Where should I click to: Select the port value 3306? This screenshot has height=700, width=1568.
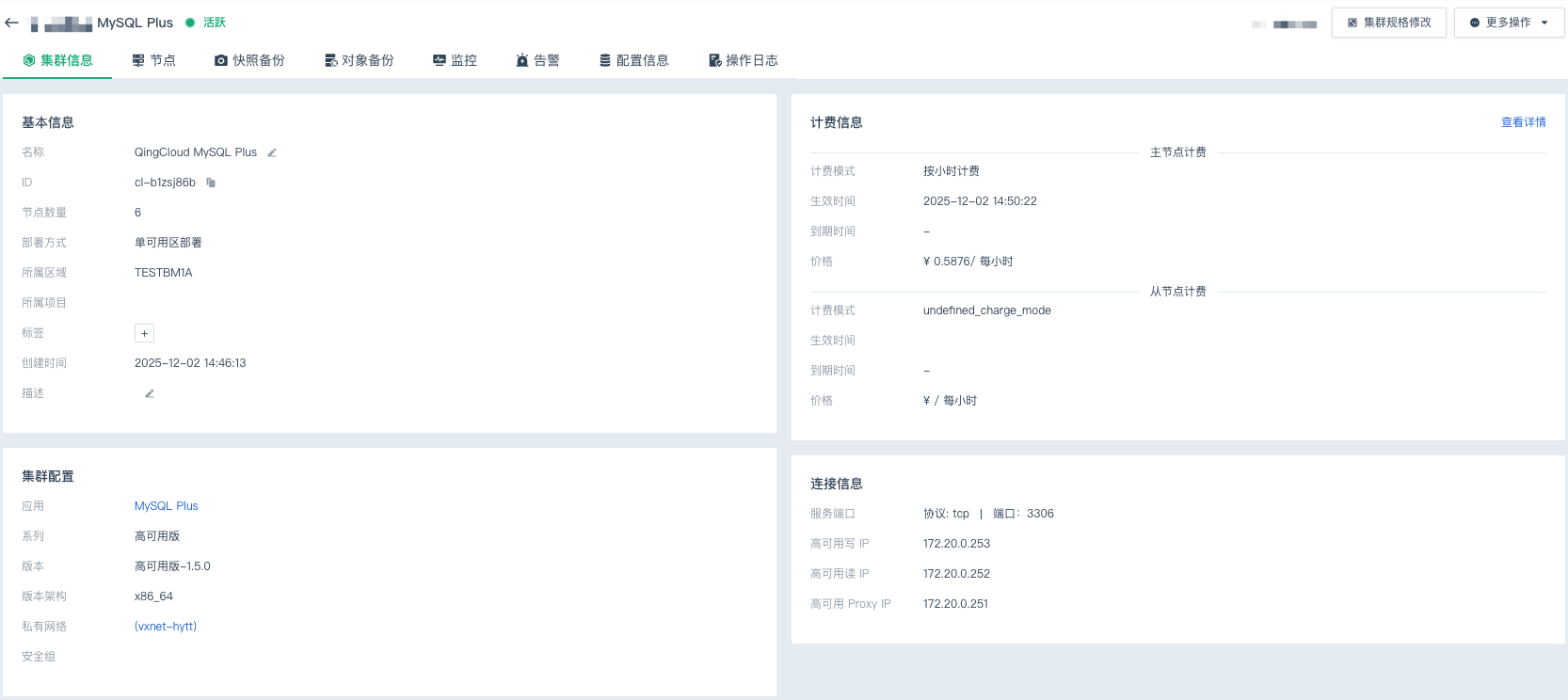tap(1040, 514)
